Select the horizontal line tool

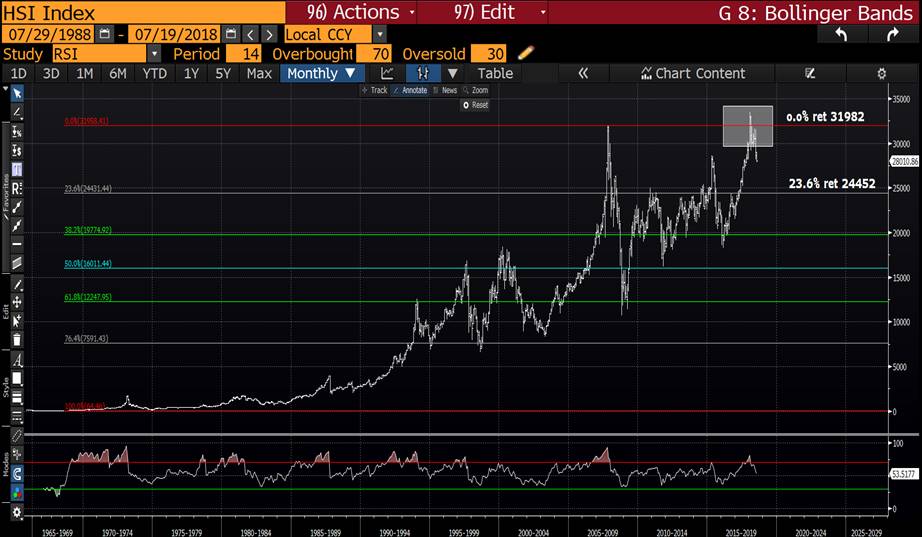click(x=17, y=244)
